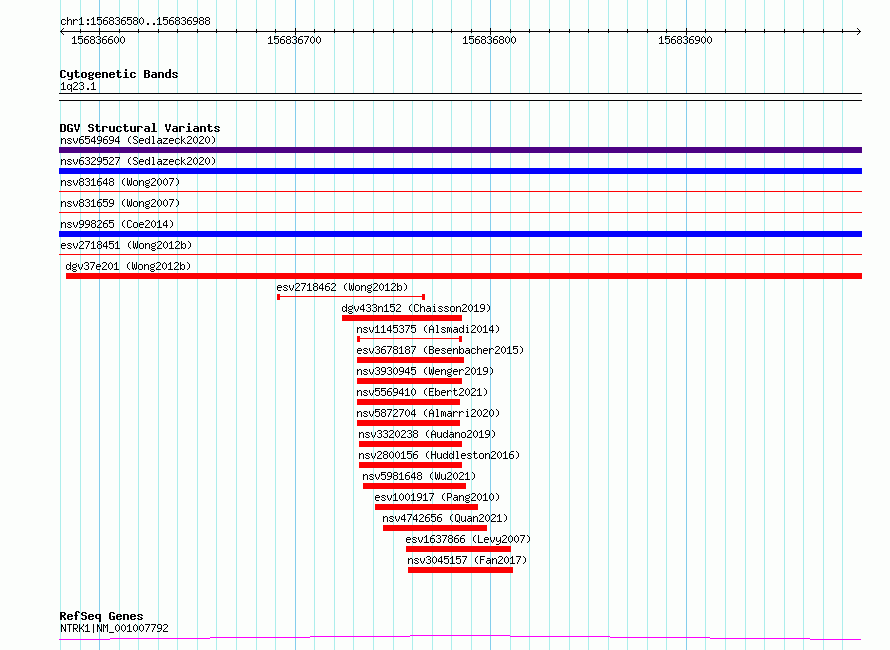Click the nsv998265 (Coe2014) blue variant bar
This screenshot has height=650, width=890.
pyautogui.click(x=460, y=234)
